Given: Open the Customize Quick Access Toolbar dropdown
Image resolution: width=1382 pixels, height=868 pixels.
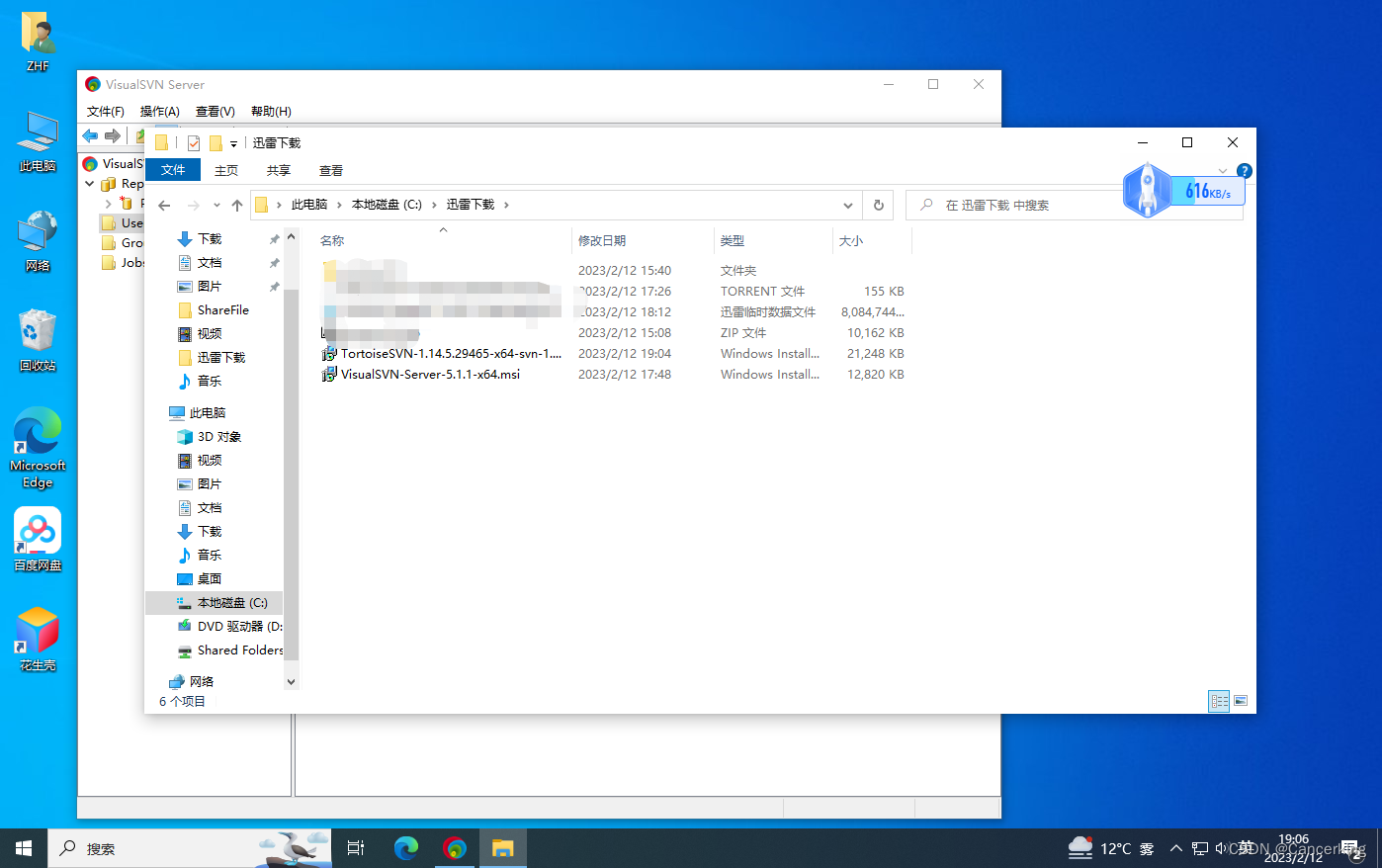Looking at the screenshot, I should pyautogui.click(x=233, y=144).
